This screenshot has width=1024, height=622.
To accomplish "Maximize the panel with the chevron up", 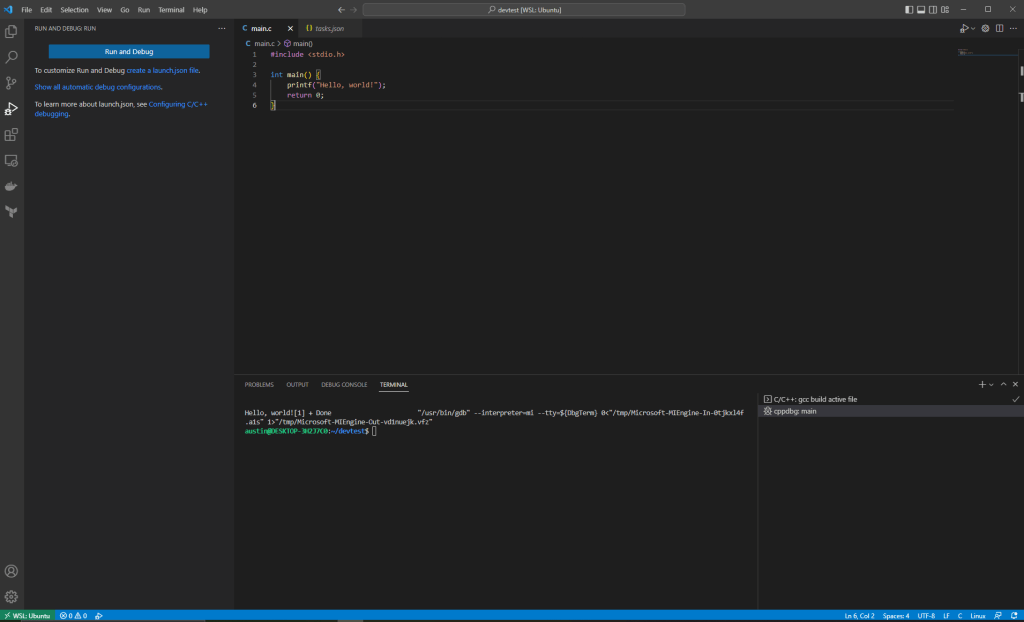I will [1003, 384].
